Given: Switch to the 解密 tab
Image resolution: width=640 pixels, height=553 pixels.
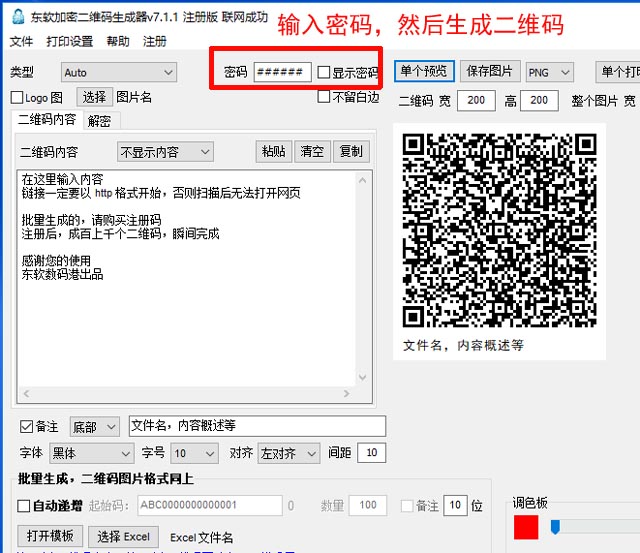Looking at the screenshot, I should point(99,121).
